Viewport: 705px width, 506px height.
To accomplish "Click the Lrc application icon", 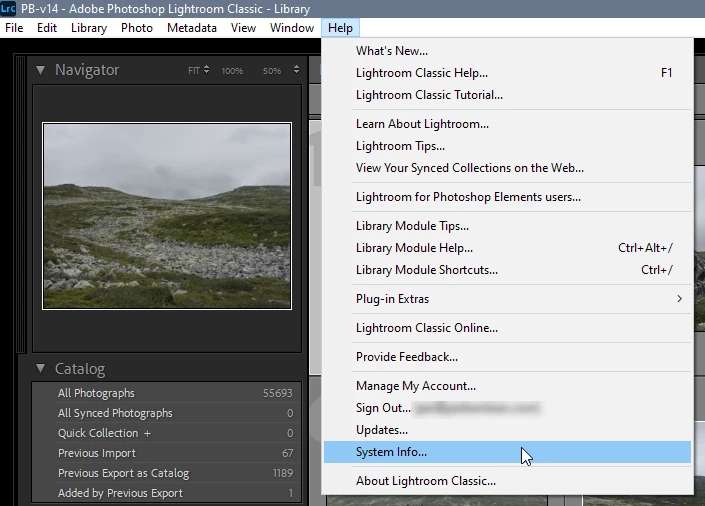I will (8, 9).
